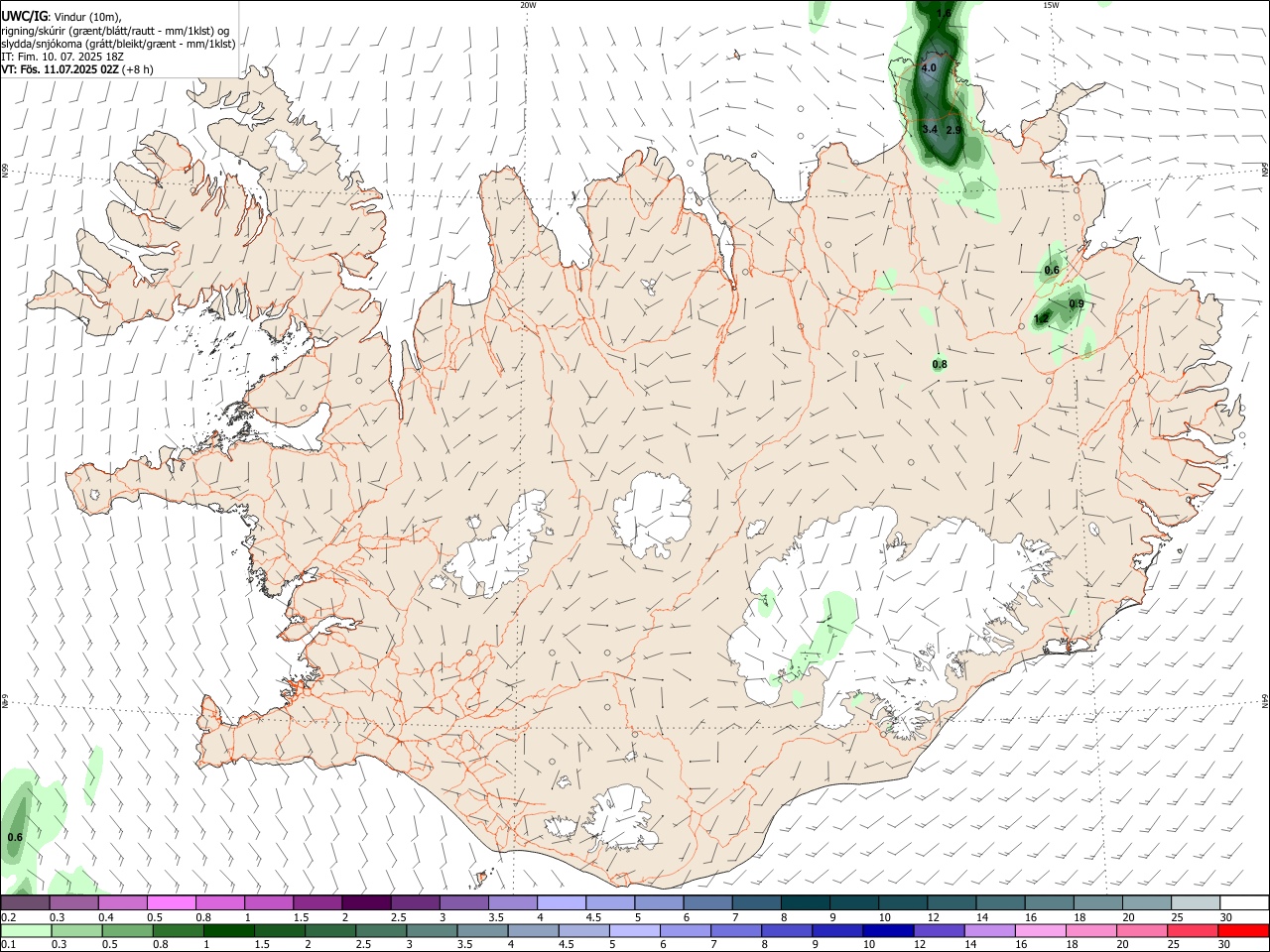Pick the bright pink purple-row swatch at 0.5
Screen dimensions: 1270x952
(x=171, y=902)
